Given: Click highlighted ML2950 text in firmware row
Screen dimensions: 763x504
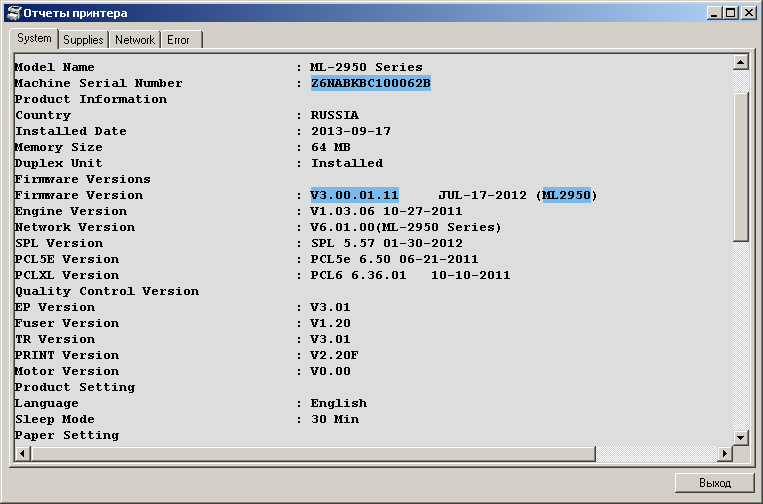Looking at the screenshot, I should coord(566,195).
